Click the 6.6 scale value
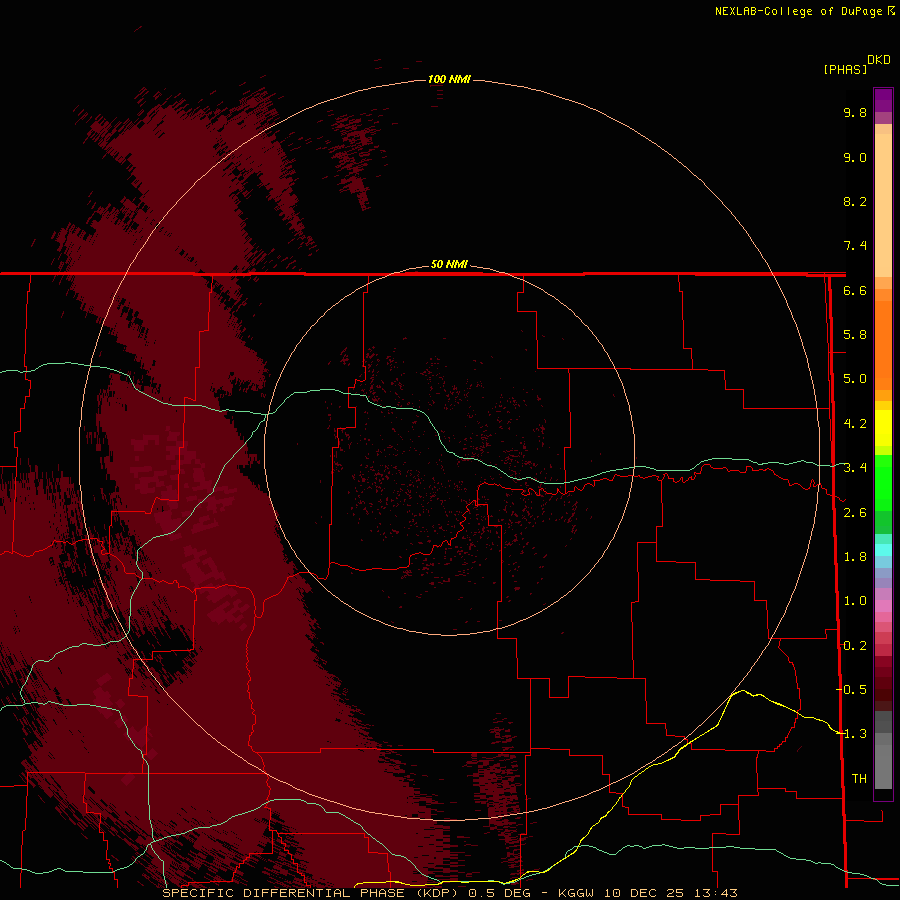The image size is (900, 900). point(855,290)
